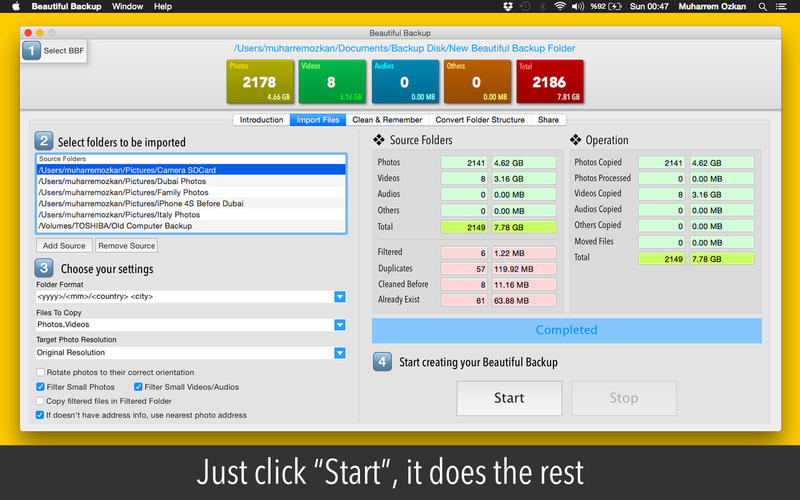Click the Remove Source button
800x500 pixels.
(127, 245)
